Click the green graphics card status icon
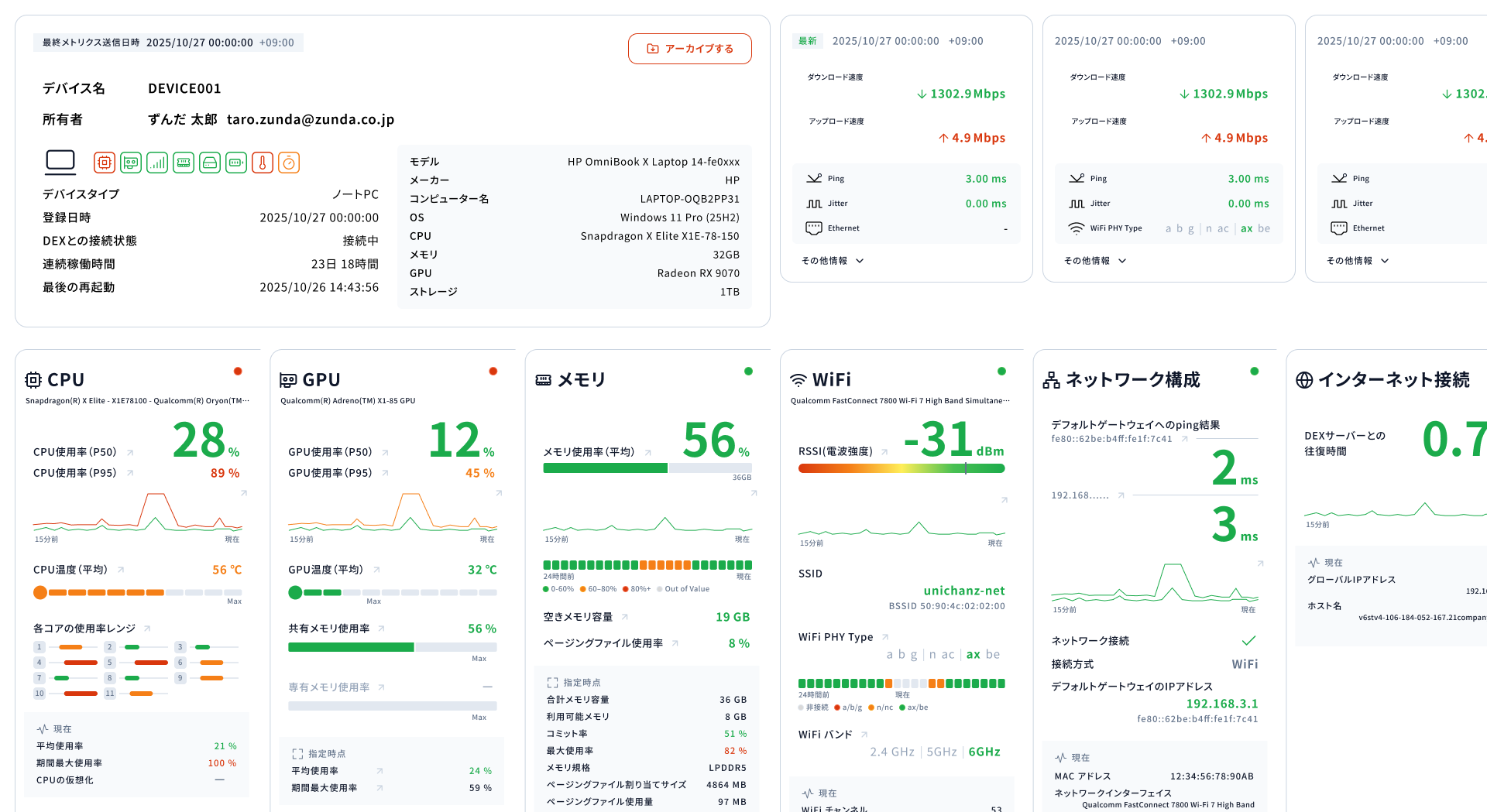Image resolution: width=1487 pixels, height=812 pixels. [x=131, y=163]
